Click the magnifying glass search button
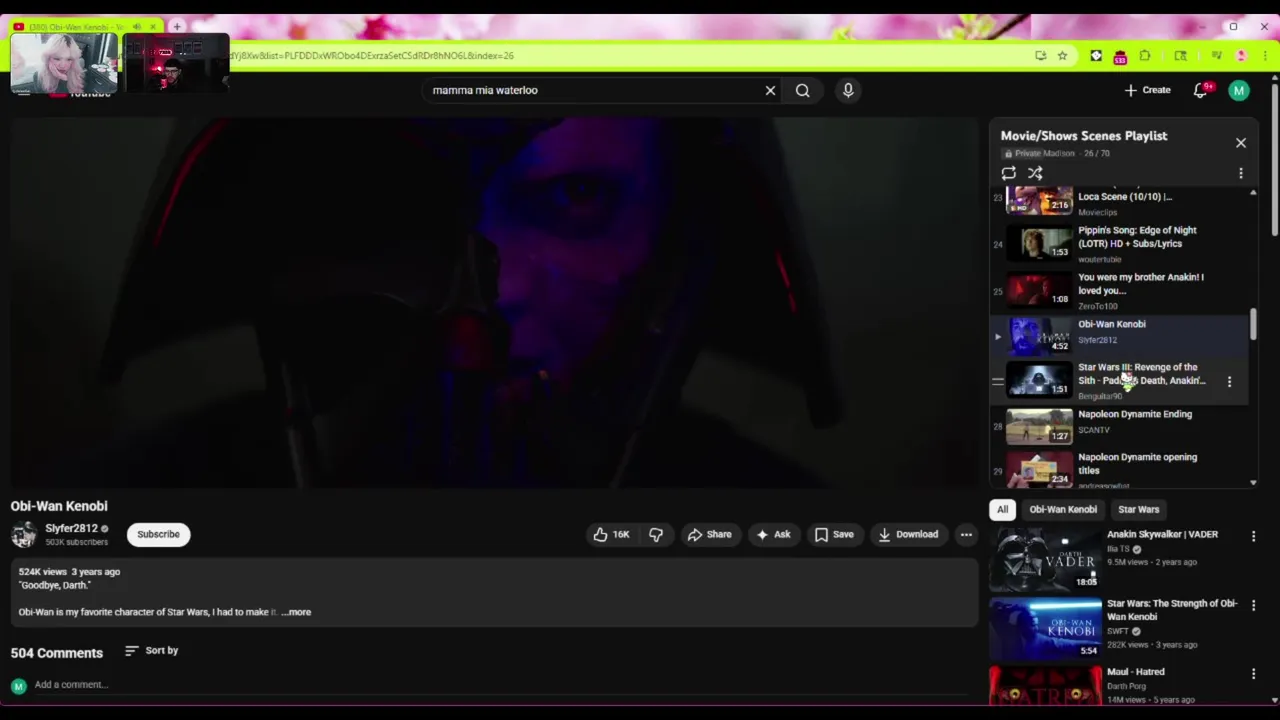 pyautogui.click(x=802, y=90)
